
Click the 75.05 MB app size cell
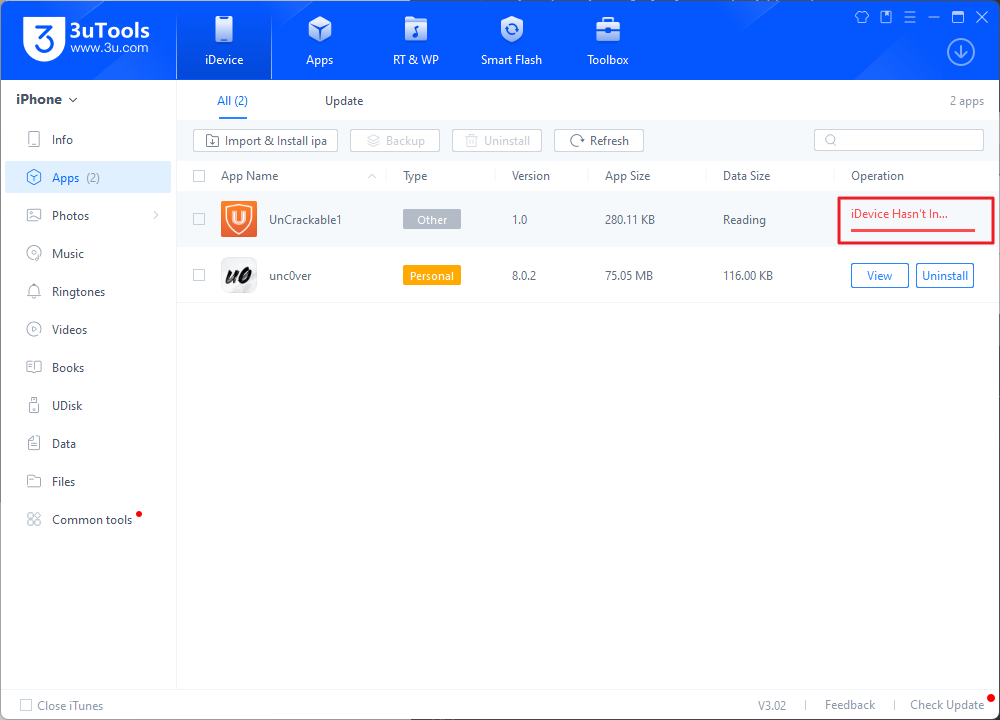click(629, 276)
